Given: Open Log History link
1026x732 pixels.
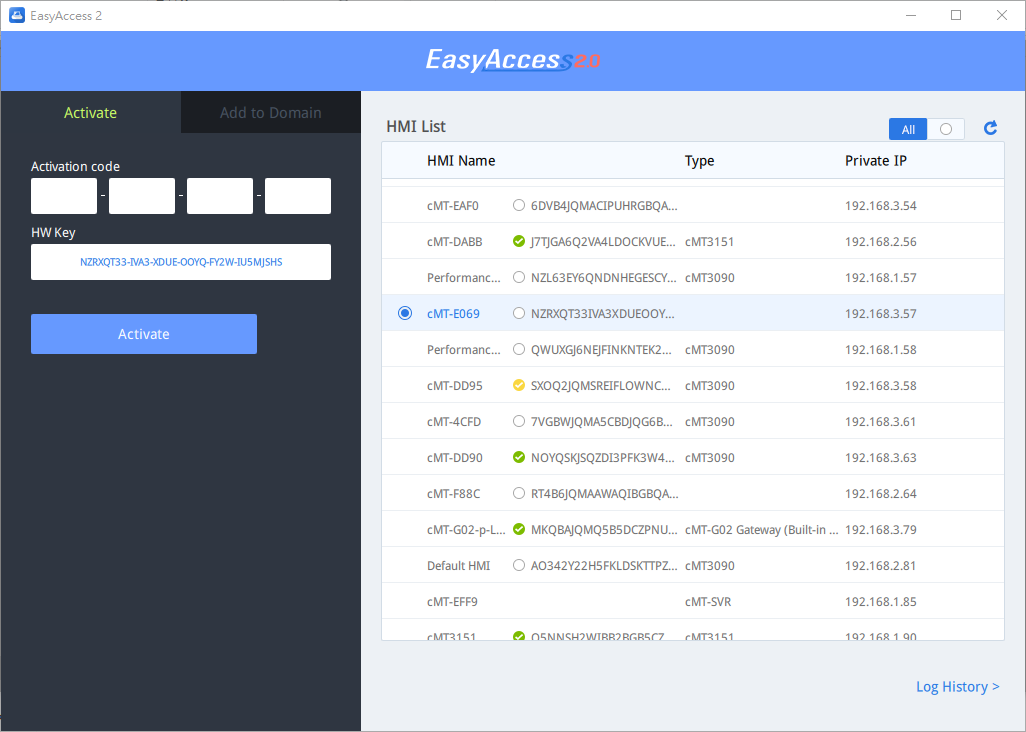Looking at the screenshot, I should (x=957, y=686).
